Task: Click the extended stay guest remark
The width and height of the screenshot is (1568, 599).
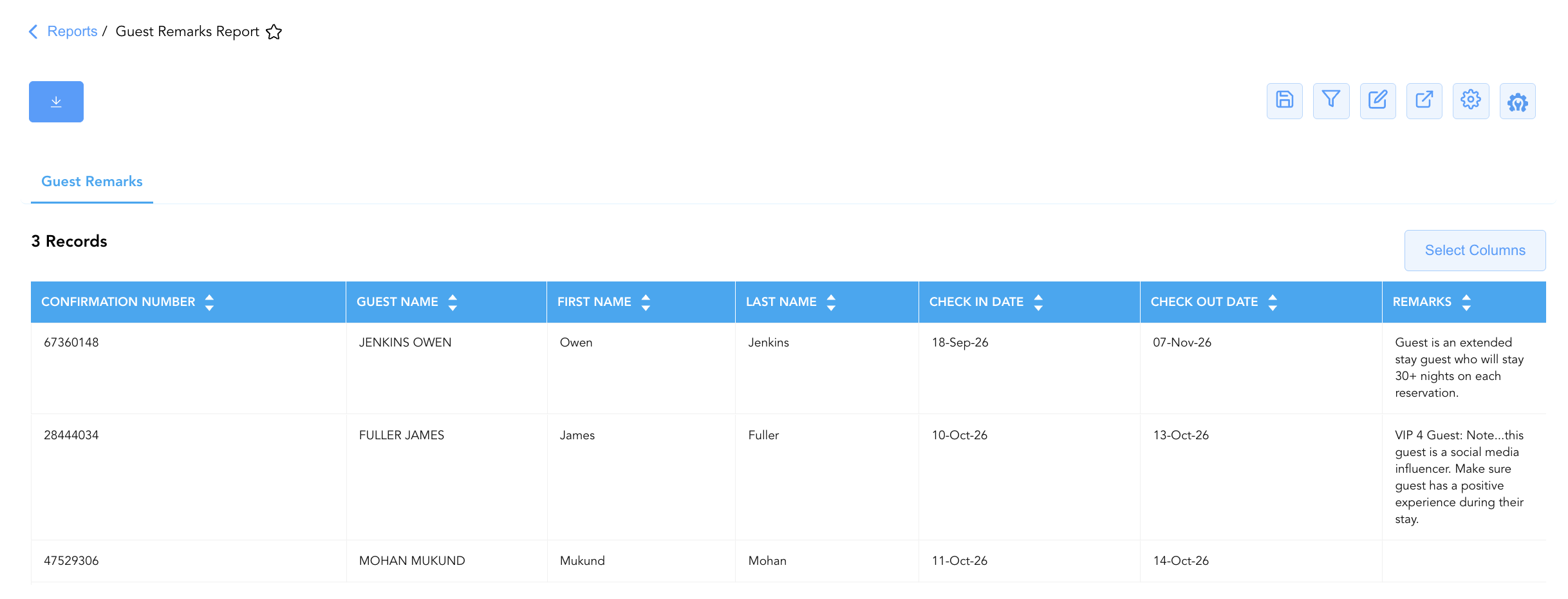Action: click(x=1459, y=368)
